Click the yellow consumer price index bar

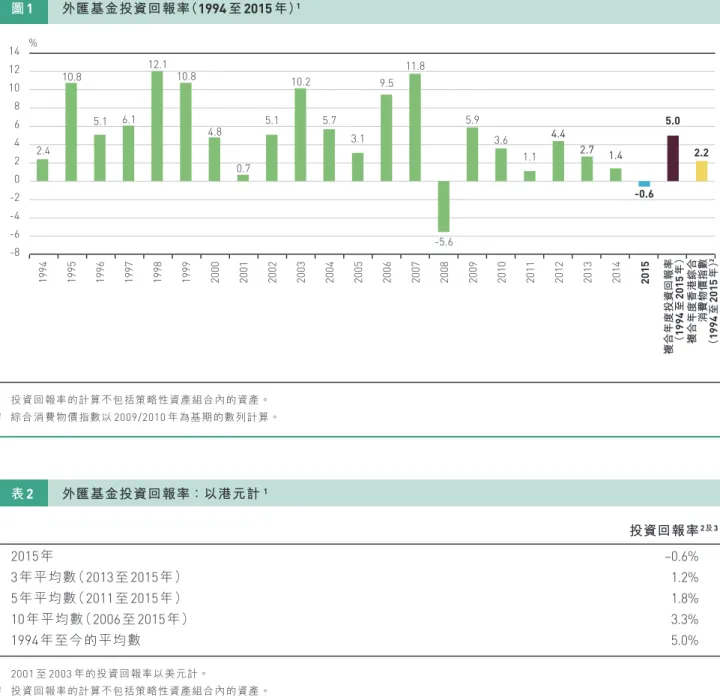pos(702,171)
